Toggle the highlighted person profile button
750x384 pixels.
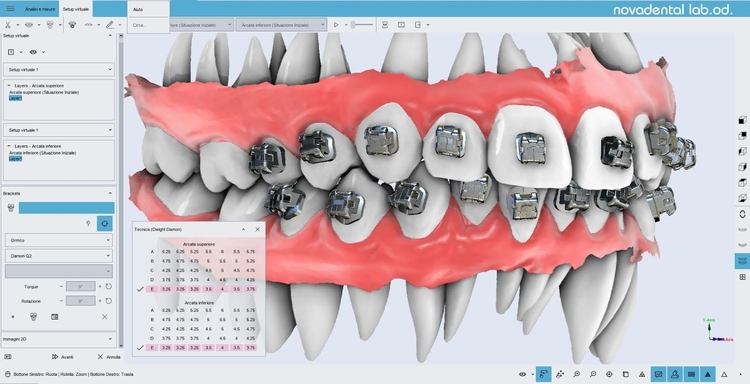(675, 374)
